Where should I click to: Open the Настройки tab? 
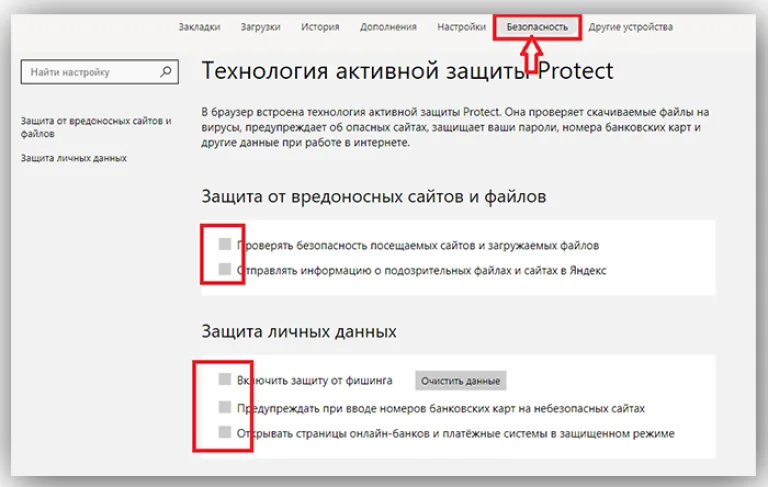(x=461, y=27)
